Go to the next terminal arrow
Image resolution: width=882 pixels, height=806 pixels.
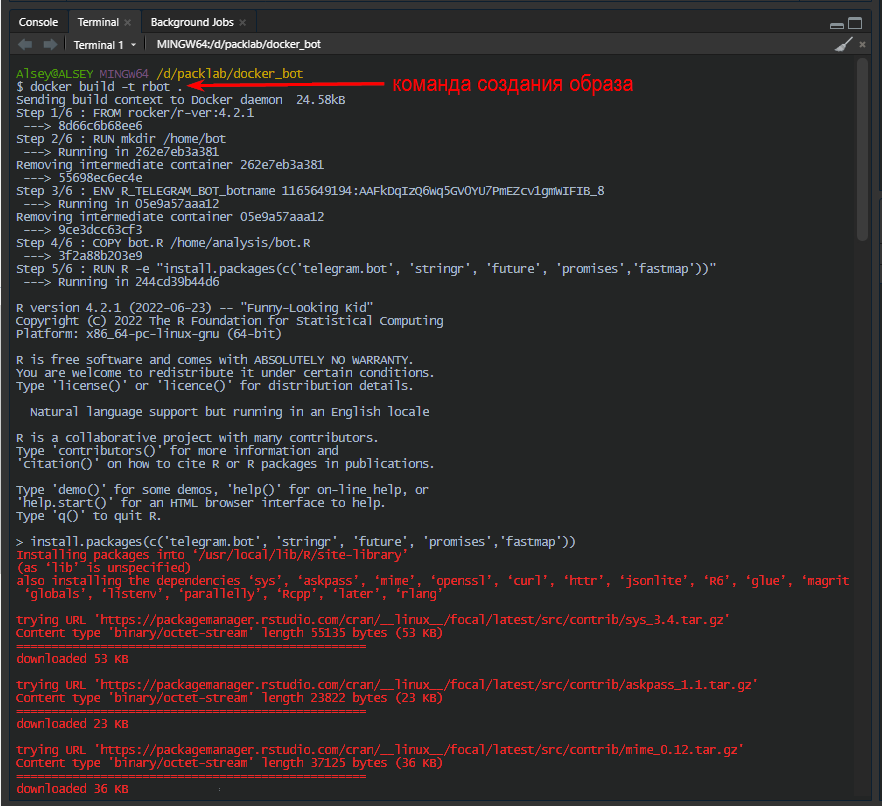coord(49,45)
